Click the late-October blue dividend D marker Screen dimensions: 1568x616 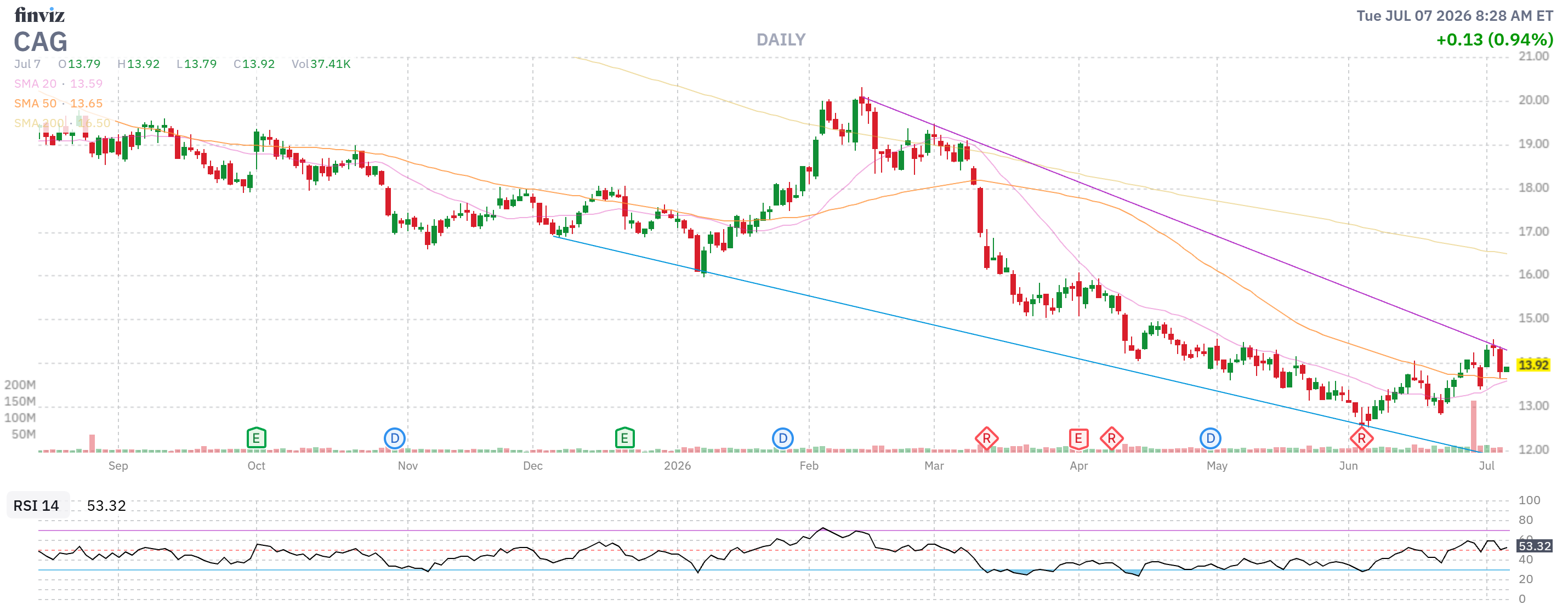tap(394, 438)
